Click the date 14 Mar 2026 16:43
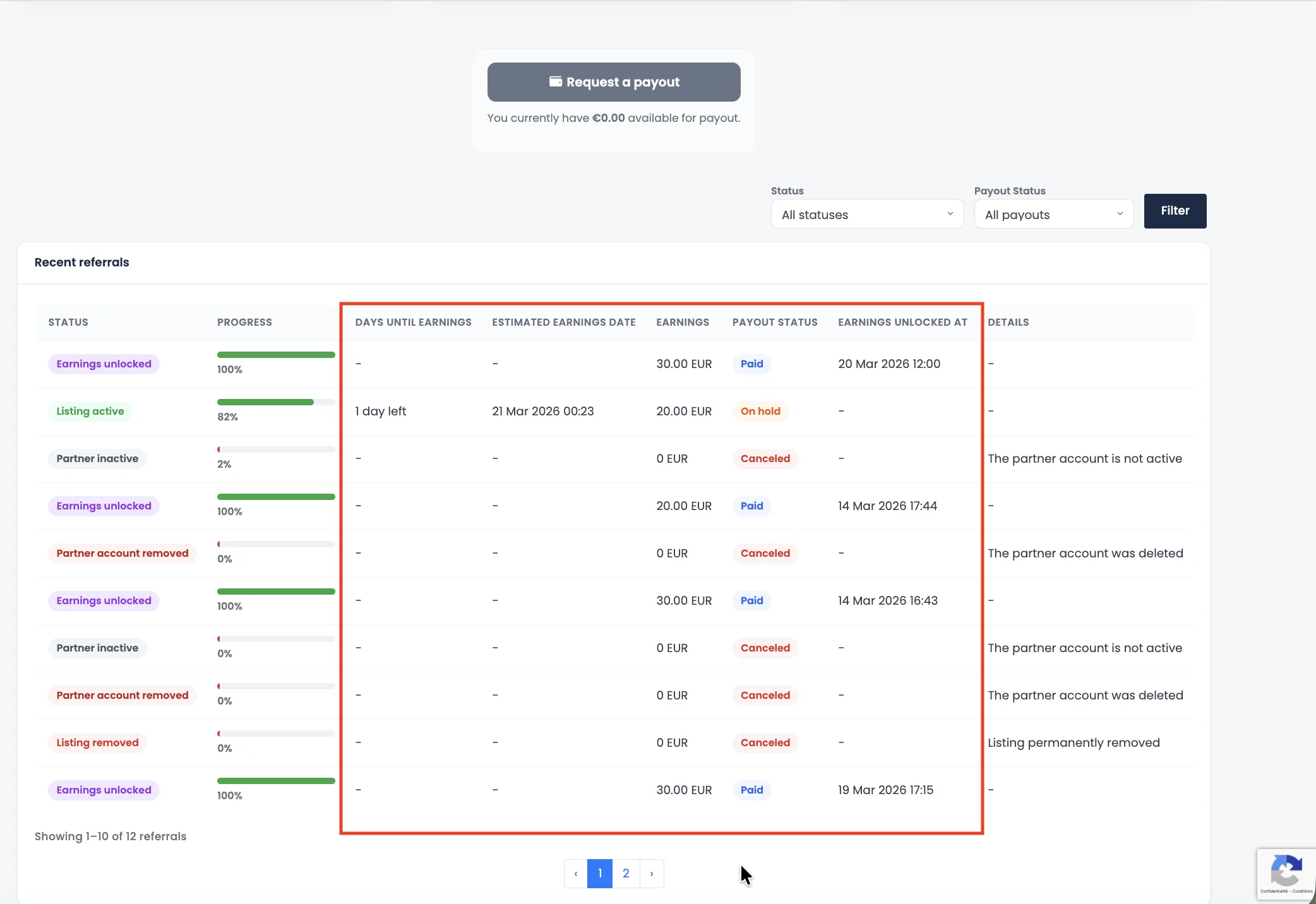The width and height of the screenshot is (1316, 904). pos(887,601)
